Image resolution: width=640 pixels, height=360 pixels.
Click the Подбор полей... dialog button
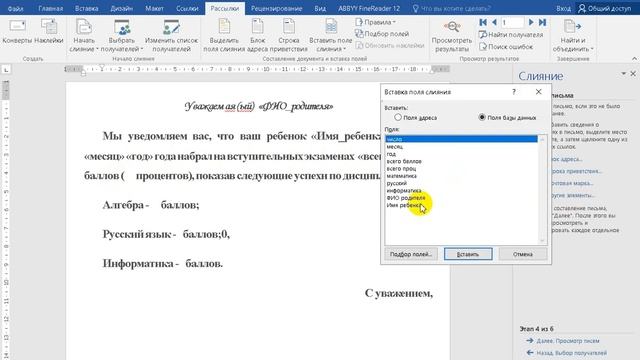(x=411, y=254)
